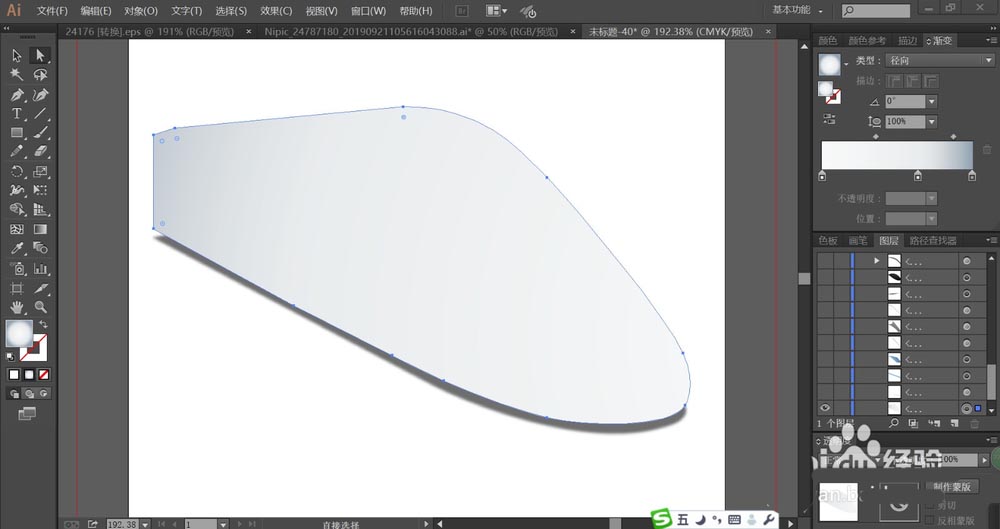Click the search field in top bar
Viewport: 1000px width, 529px height.
(x=876, y=11)
